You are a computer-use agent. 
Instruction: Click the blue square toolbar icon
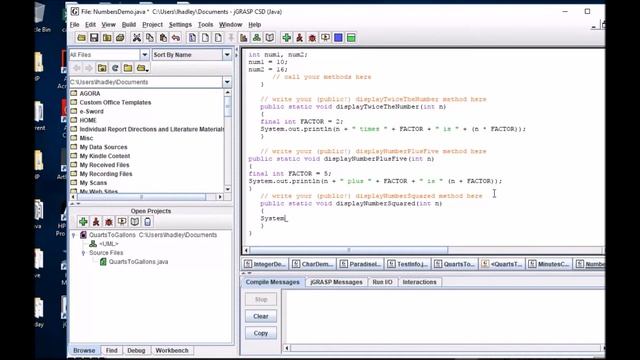tap(338, 38)
